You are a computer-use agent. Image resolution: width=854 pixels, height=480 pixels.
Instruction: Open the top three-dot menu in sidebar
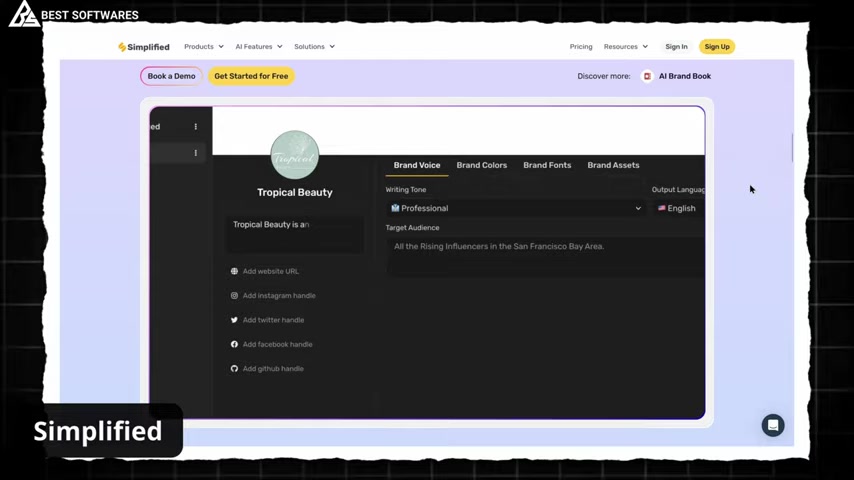tap(196, 126)
